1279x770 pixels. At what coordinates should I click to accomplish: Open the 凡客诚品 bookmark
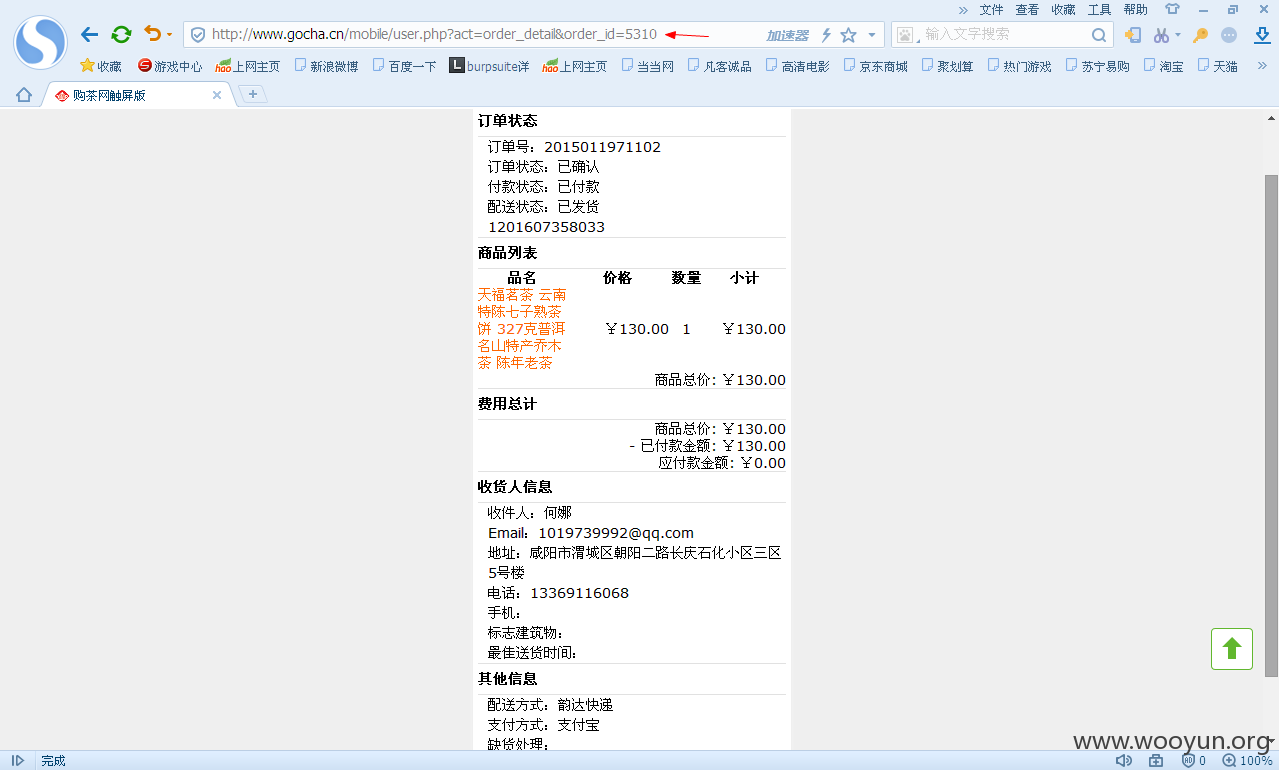[720, 66]
